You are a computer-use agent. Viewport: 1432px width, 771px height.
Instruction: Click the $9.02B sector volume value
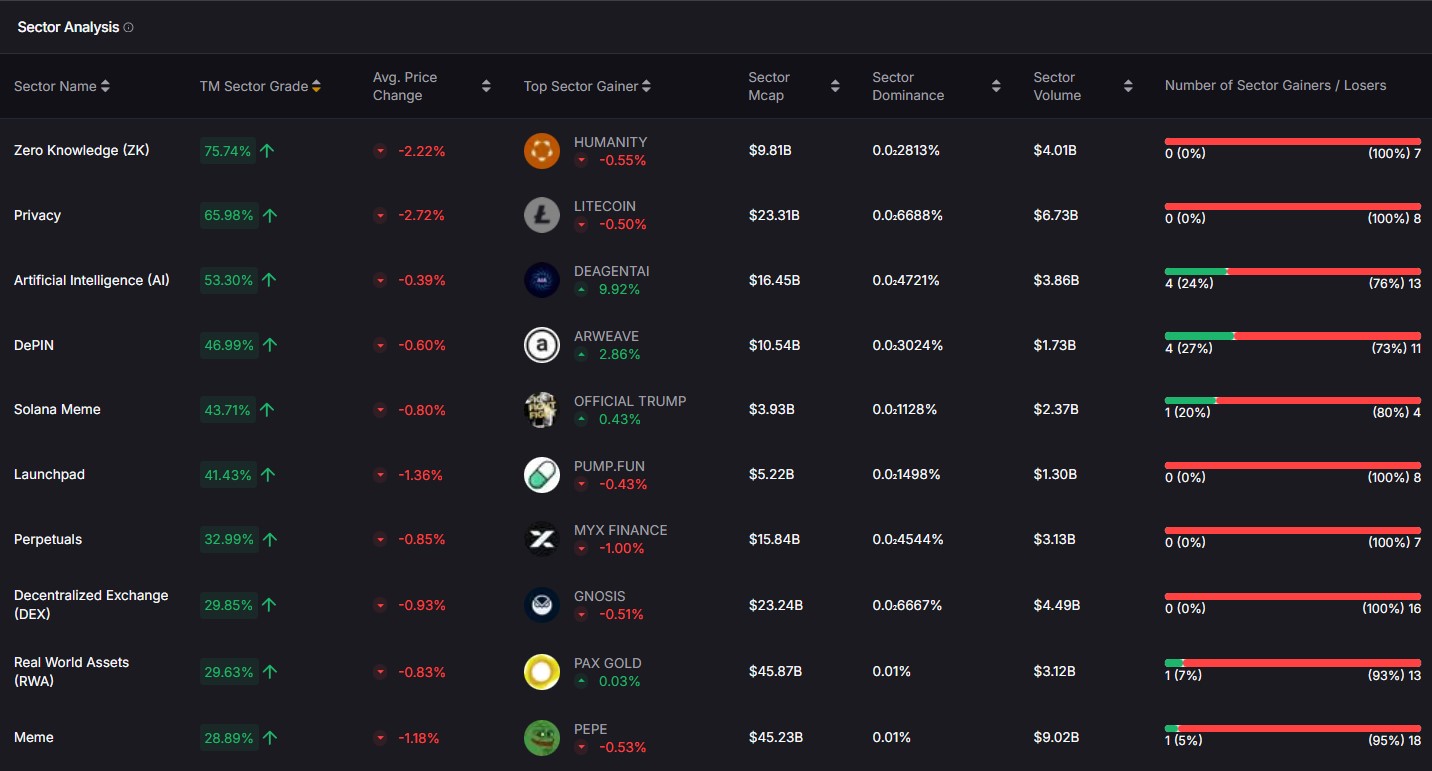pyautogui.click(x=1057, y=737)
